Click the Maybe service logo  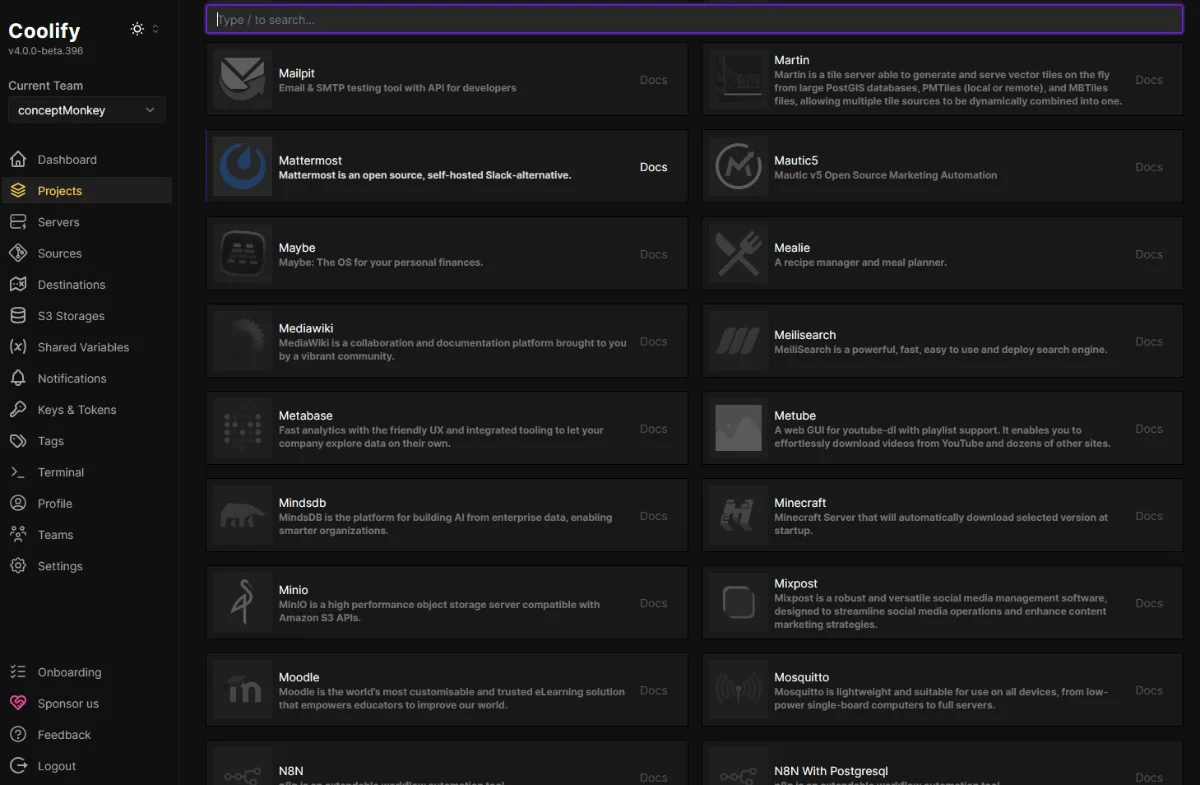242,254
